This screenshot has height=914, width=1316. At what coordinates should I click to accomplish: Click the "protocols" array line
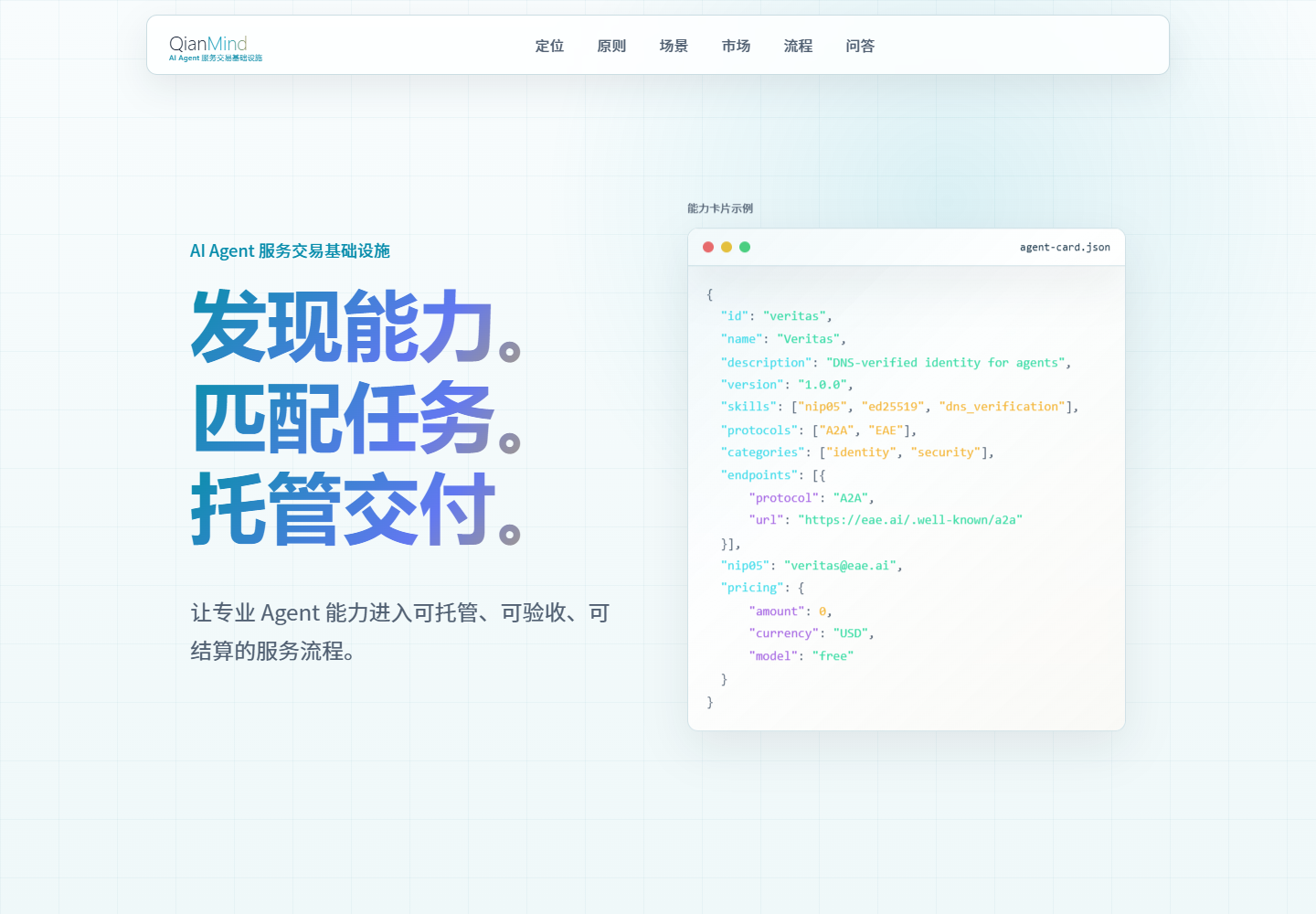pos(819,430)
